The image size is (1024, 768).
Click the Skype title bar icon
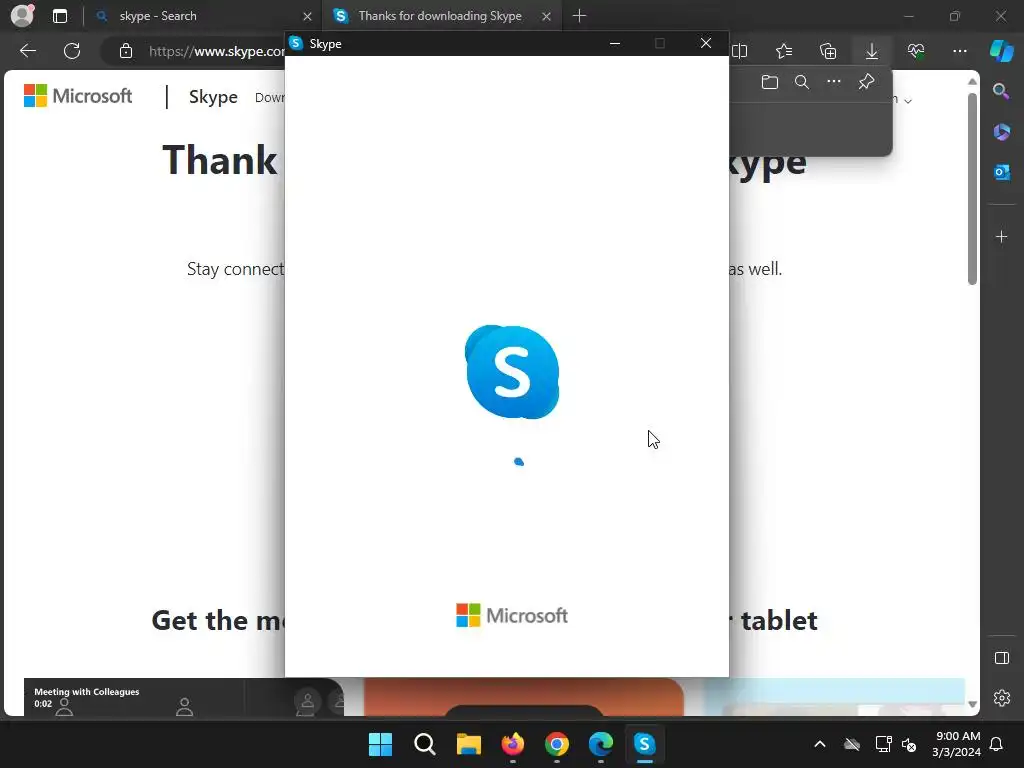tap(296, 43)
